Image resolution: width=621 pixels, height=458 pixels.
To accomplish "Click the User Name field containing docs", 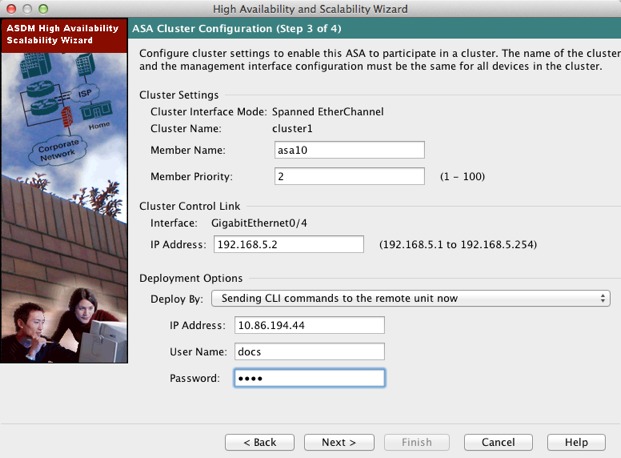I will [309, 351].
